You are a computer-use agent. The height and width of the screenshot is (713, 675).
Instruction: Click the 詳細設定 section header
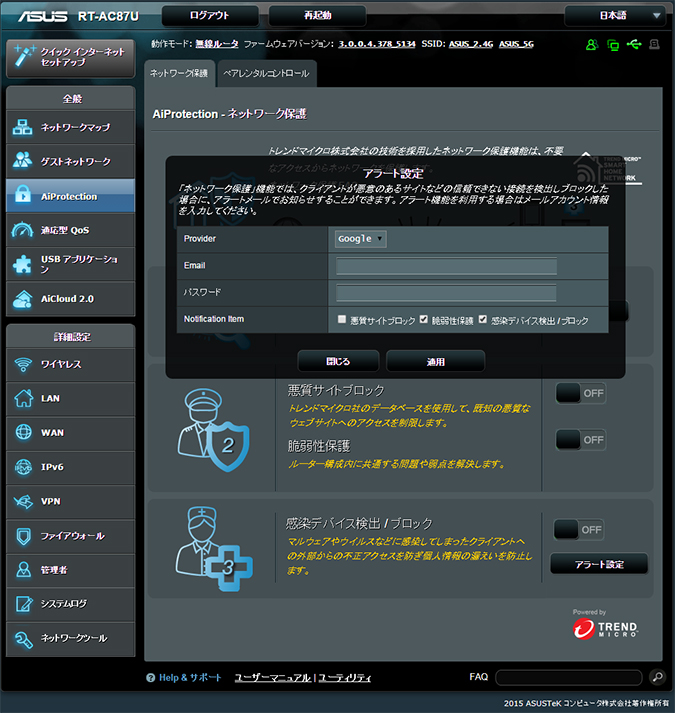pyautogui.click(x=71, y=337)
